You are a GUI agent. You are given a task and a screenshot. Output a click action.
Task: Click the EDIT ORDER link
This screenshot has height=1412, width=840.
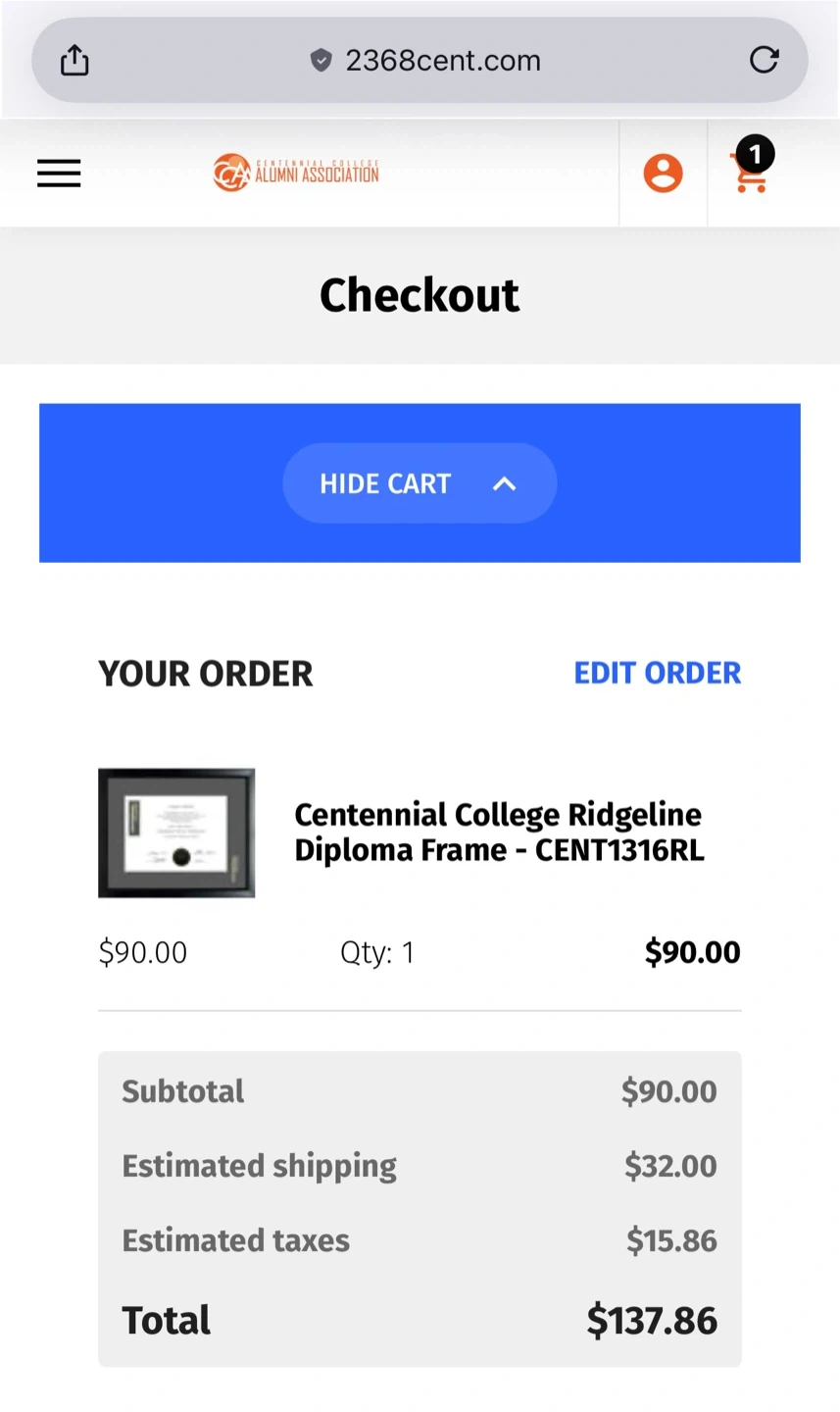coord(657,673)
